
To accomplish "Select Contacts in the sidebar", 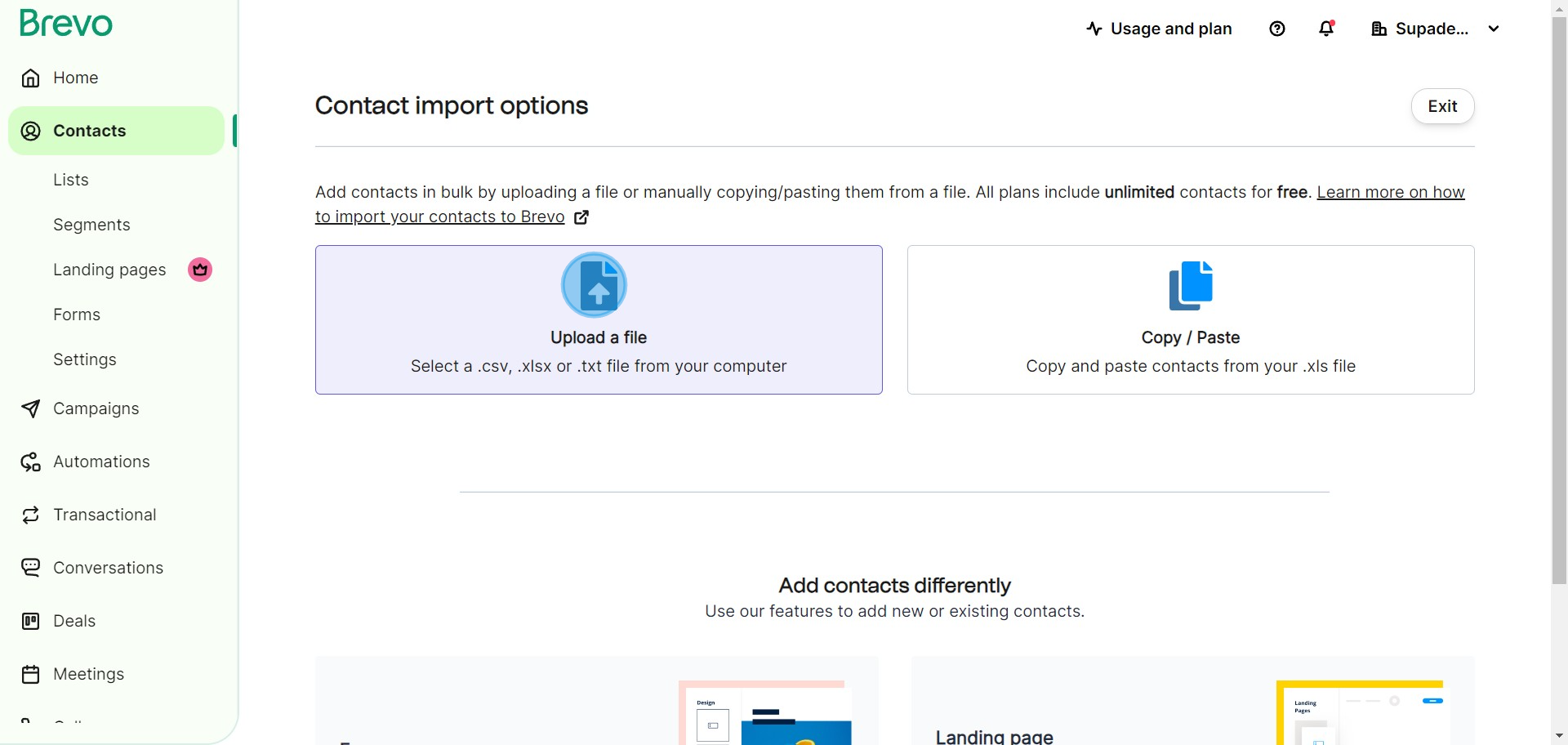I will click(x=116, y=131).
